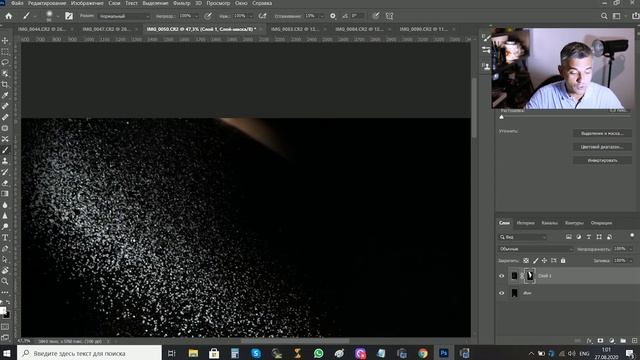Add a layer mask from Layers panel bottom
This screenshot has height=360, width=640.
600,340
